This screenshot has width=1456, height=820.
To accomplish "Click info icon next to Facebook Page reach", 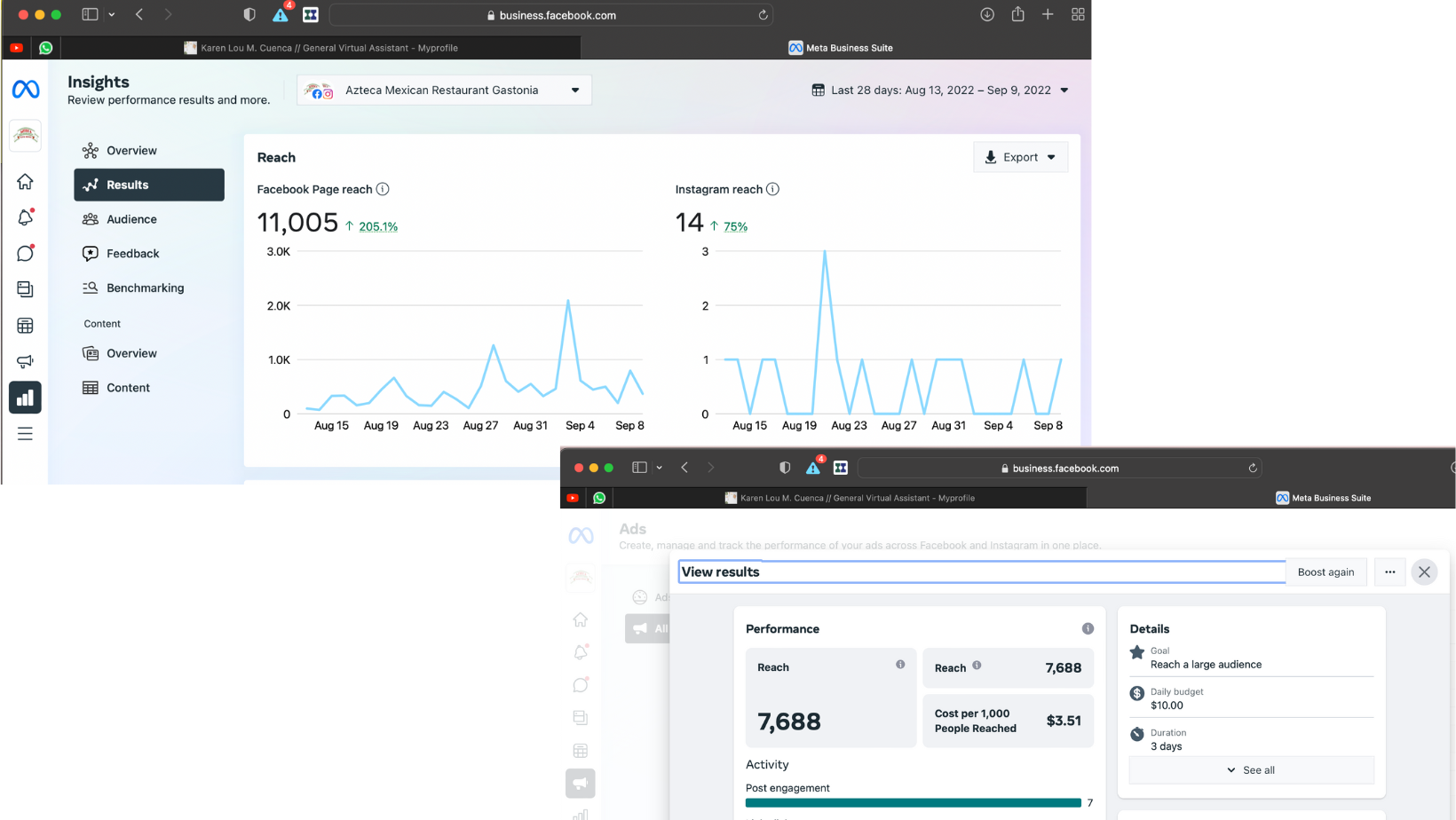I will click(383, 189).
